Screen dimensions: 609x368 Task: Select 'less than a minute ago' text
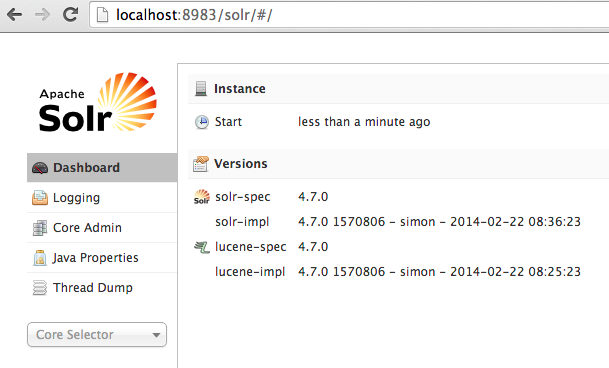(x=364, y=122)
